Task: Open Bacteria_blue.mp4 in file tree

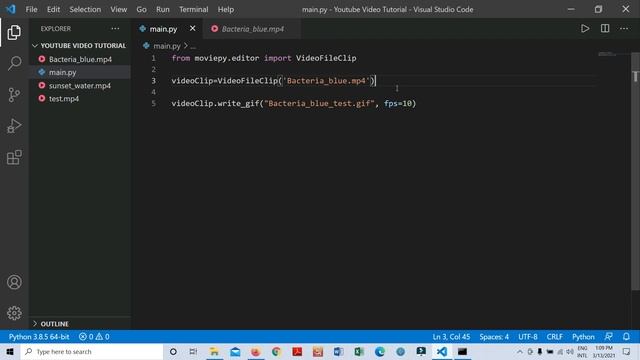Action: 80,59
